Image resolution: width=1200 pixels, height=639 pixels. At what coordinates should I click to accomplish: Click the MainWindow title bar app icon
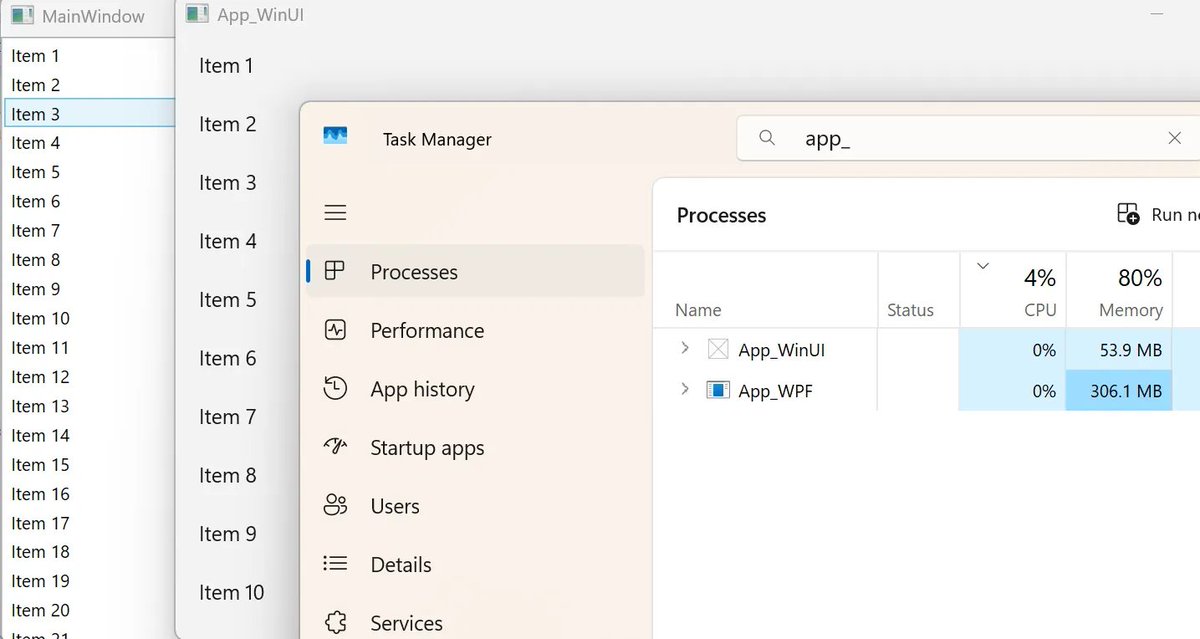22,16
